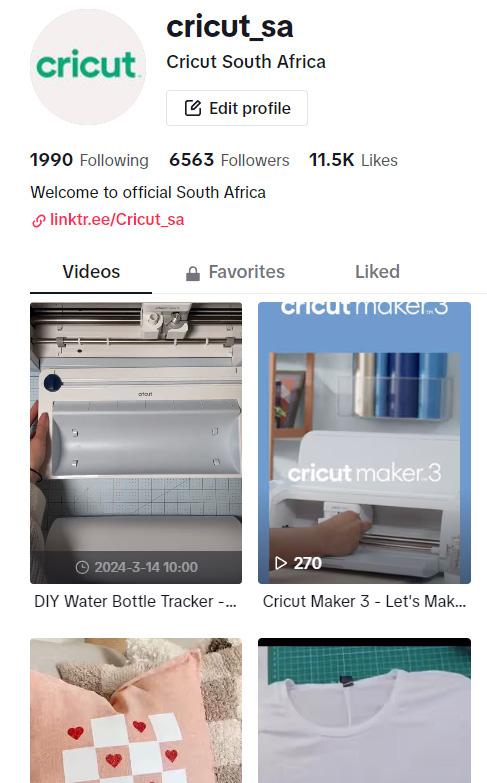The height and width of the screenshot is (783, 487).
Task: Open the white t-shirt video thumbnail
Action: [364, 711]
